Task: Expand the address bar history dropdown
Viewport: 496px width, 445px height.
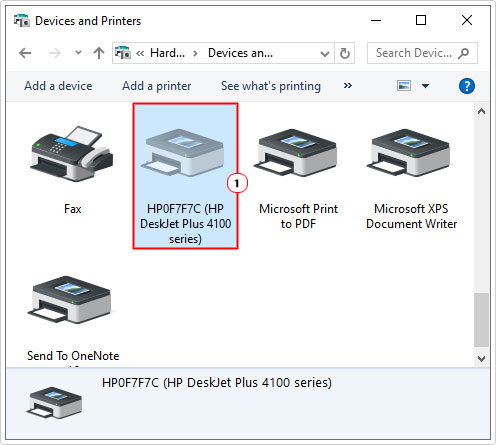Action: 324,53
